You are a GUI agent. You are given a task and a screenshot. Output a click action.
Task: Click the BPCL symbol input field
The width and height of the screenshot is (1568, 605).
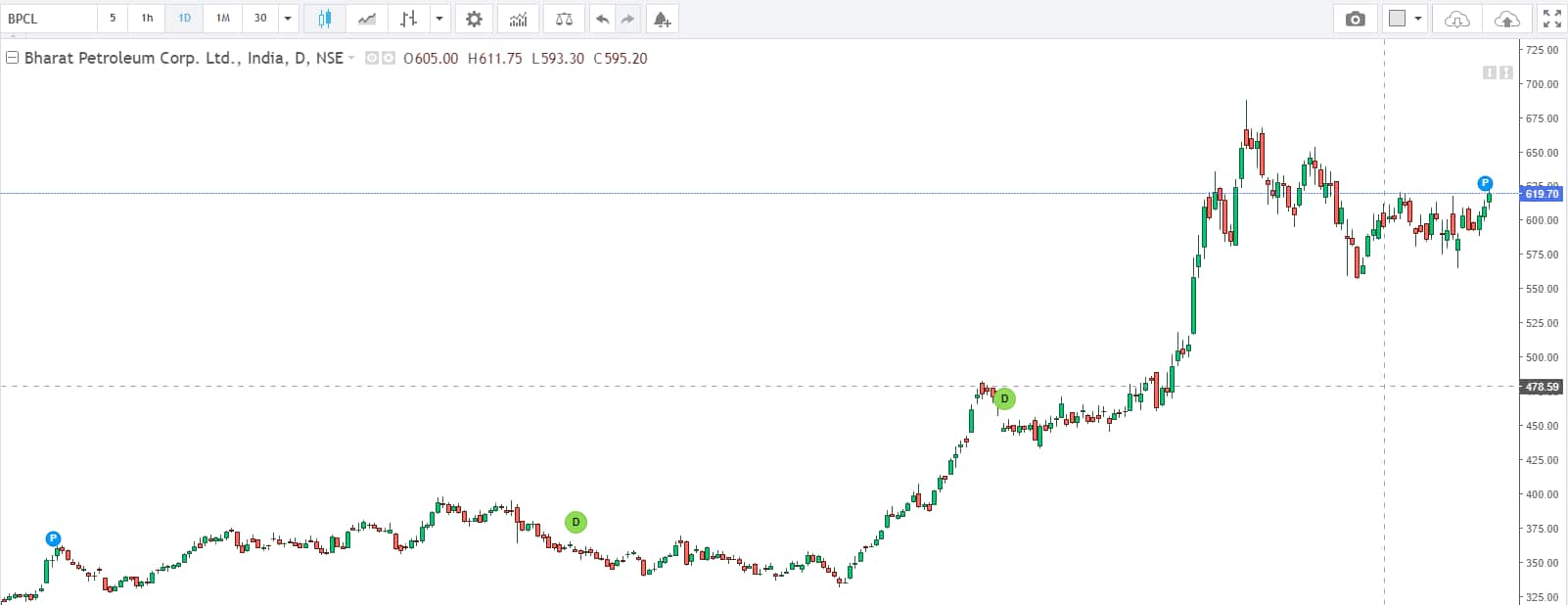(49, 19)
